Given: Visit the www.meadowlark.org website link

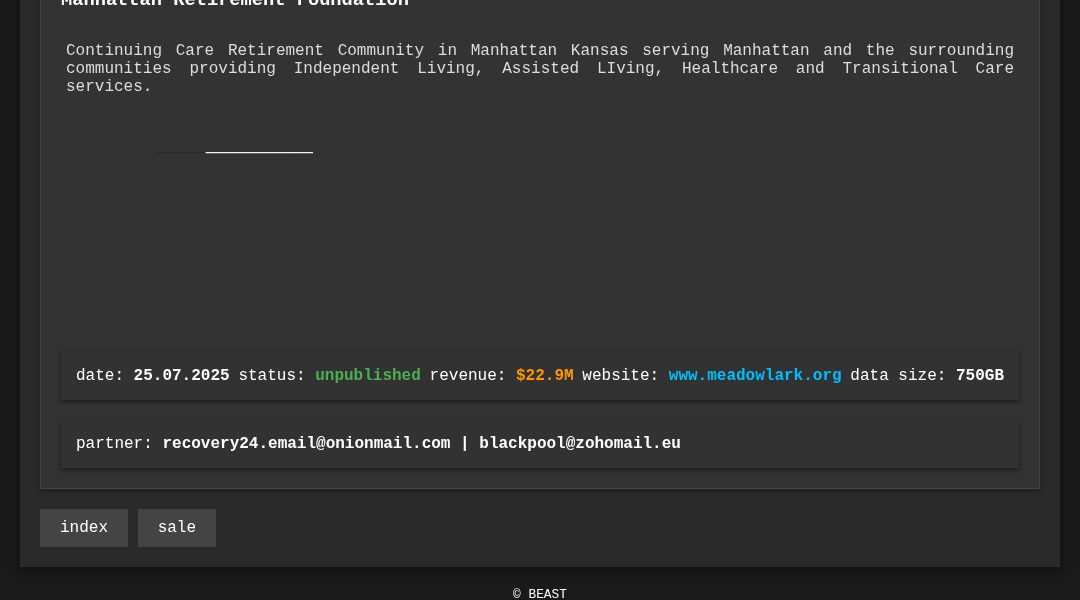Looking at the screenshot, I should click(755, 375).
